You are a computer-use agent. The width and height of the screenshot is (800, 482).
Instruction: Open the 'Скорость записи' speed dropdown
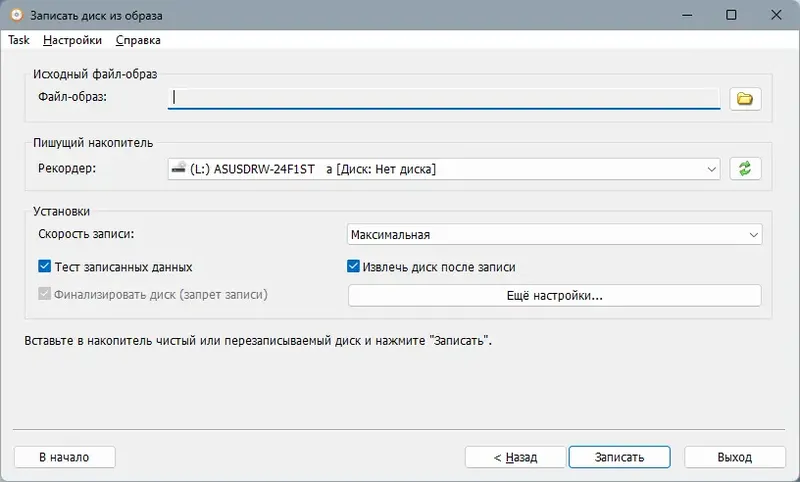pos(752,235)
